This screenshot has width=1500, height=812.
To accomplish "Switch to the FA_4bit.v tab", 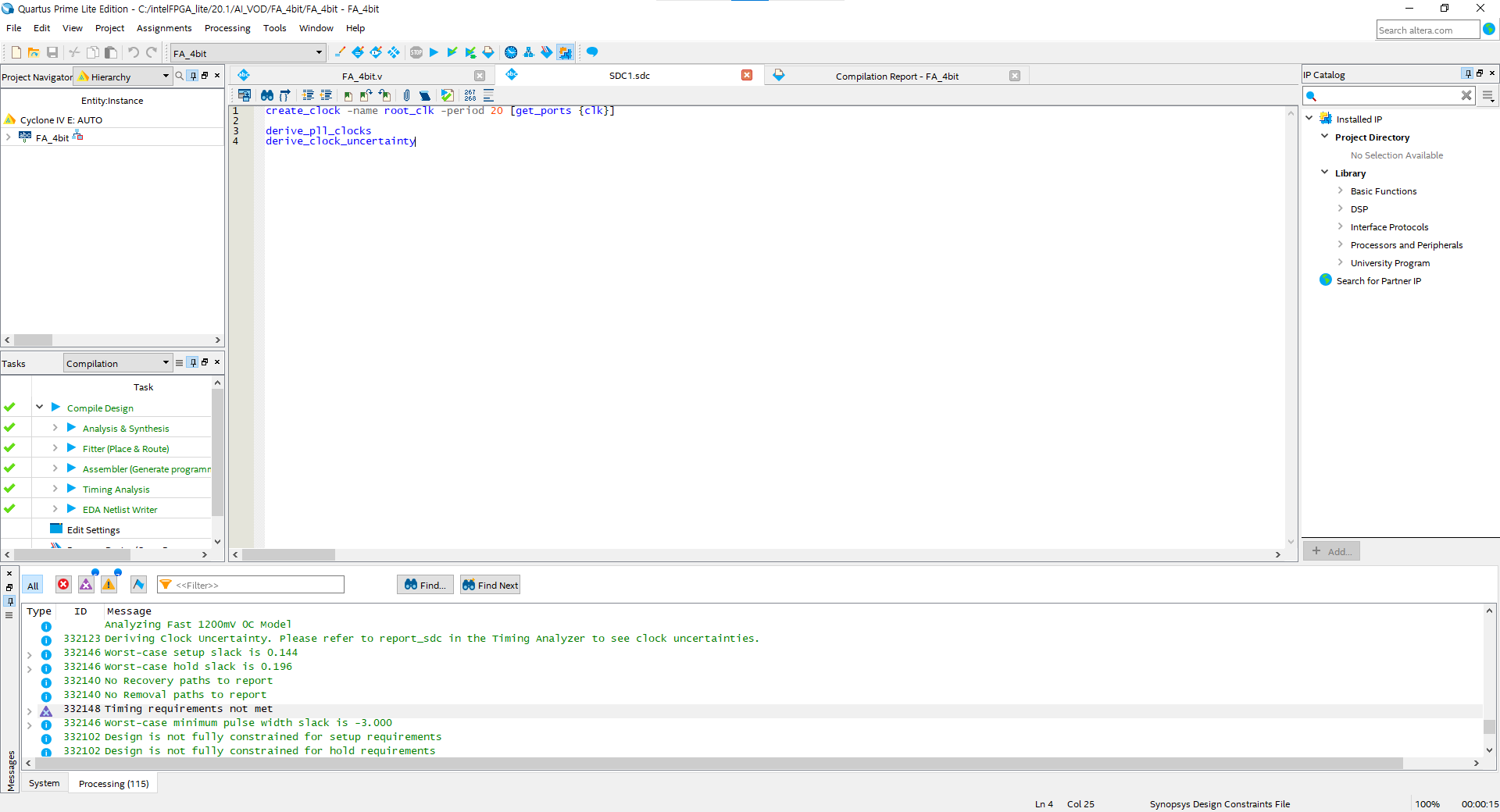I will tap(362, 76).
